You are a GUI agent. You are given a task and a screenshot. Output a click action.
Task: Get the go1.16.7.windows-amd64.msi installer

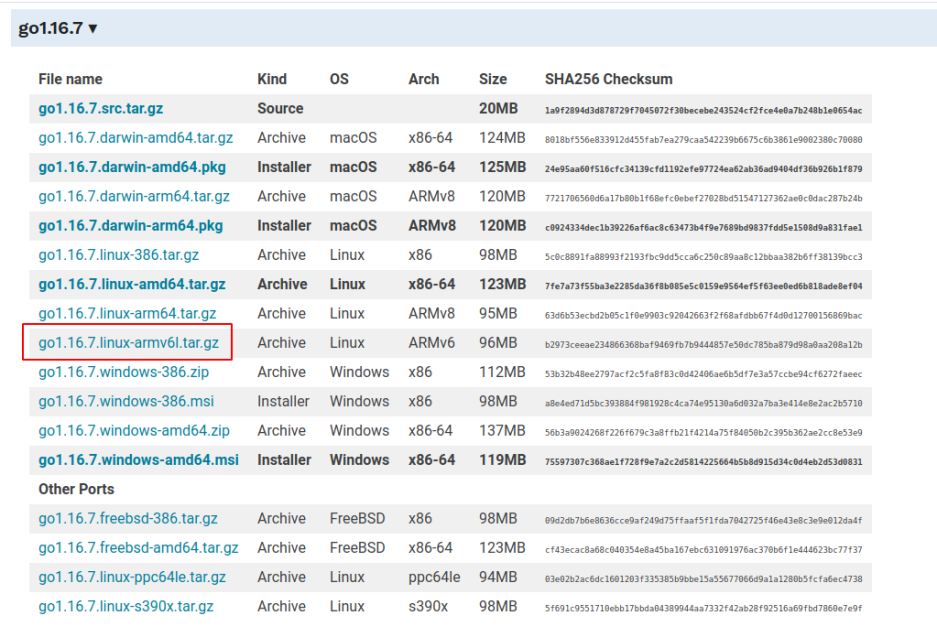coord(138,460)
